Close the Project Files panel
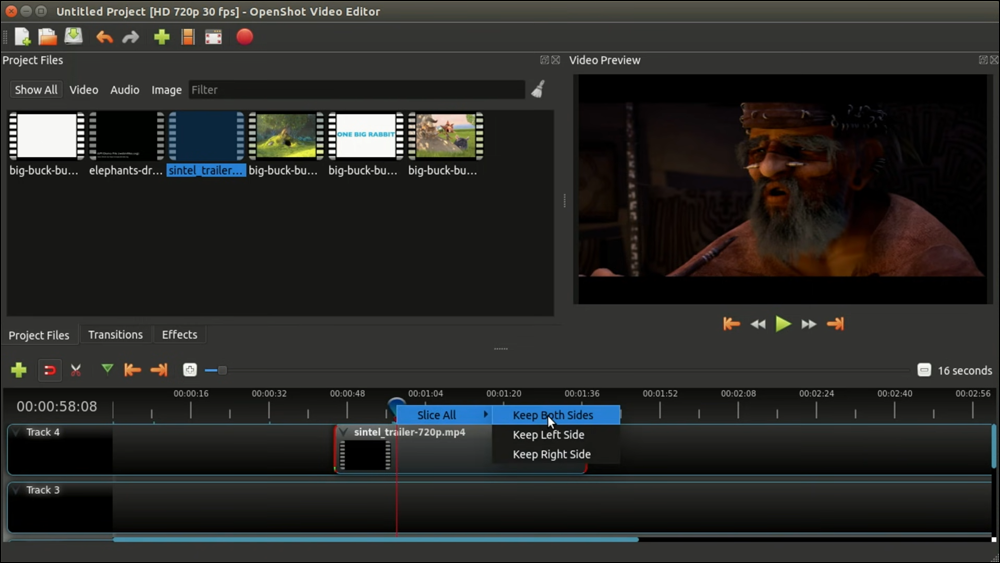Screen dimensions: 1000x563 555,60
